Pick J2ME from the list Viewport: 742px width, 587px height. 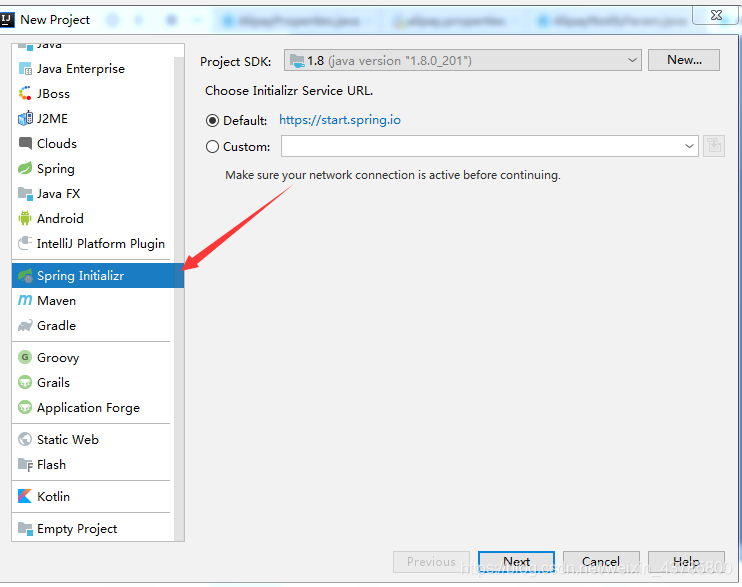point(93,118)
